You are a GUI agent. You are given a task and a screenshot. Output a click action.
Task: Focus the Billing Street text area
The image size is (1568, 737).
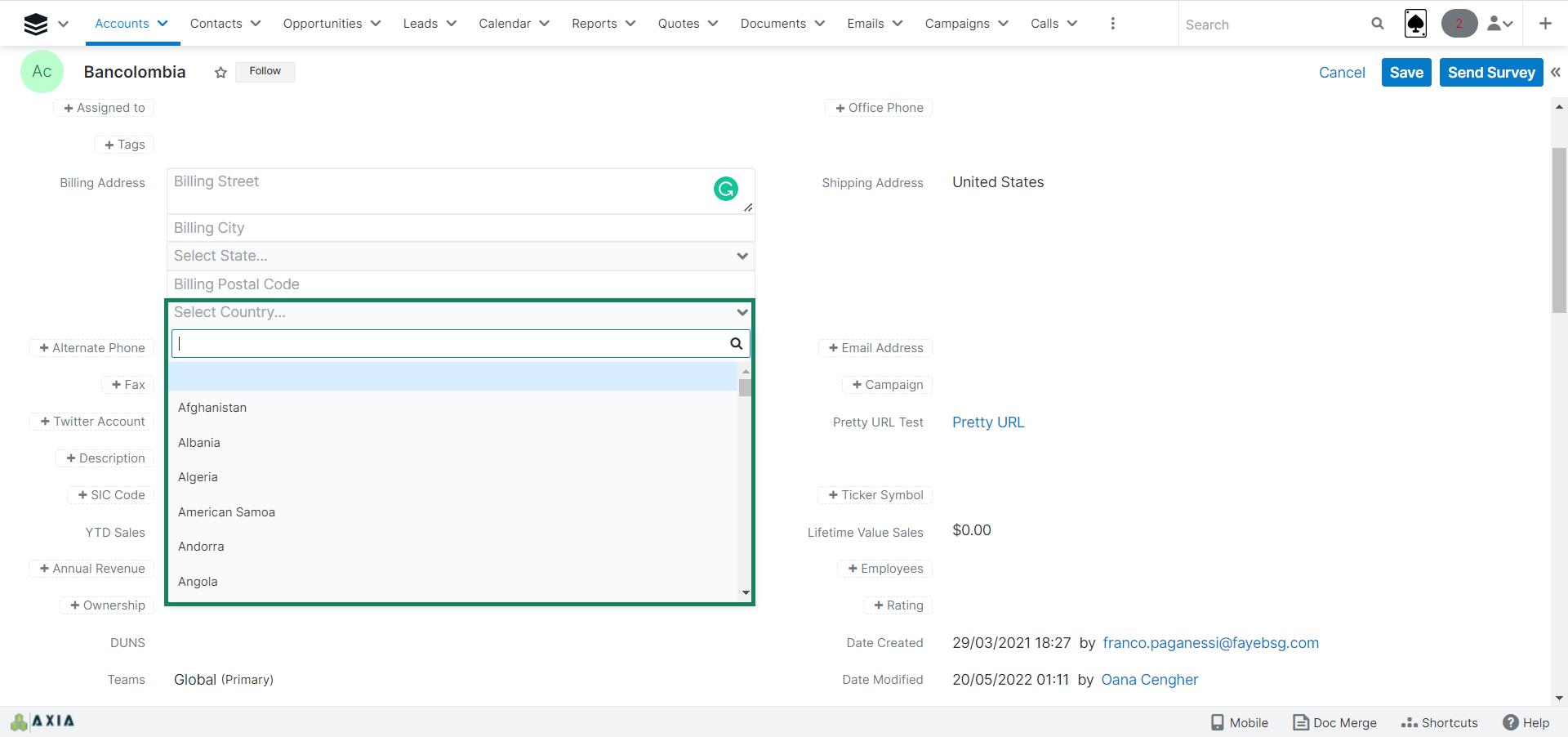point(461,191)
